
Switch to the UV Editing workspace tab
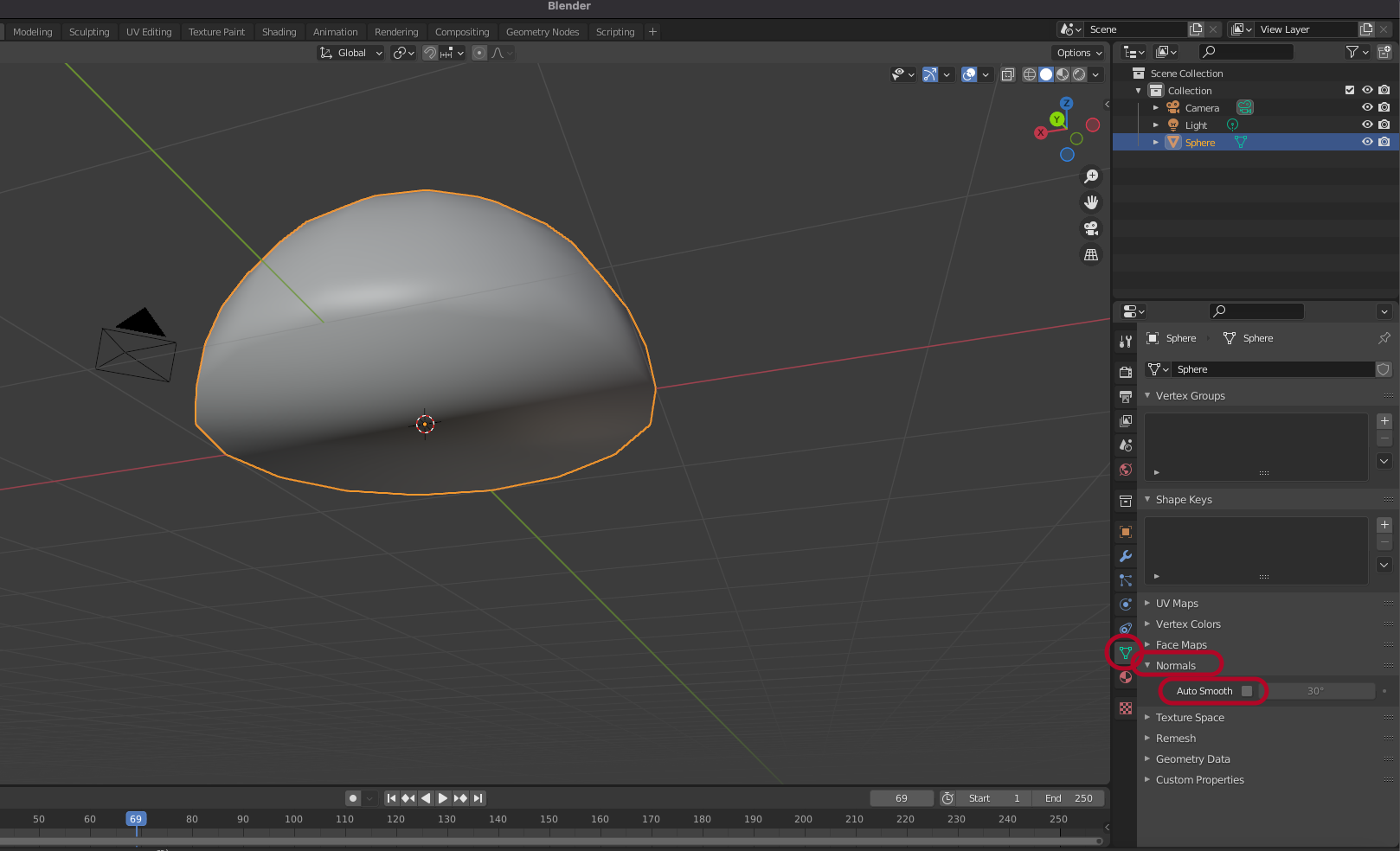tap(149, 32)
